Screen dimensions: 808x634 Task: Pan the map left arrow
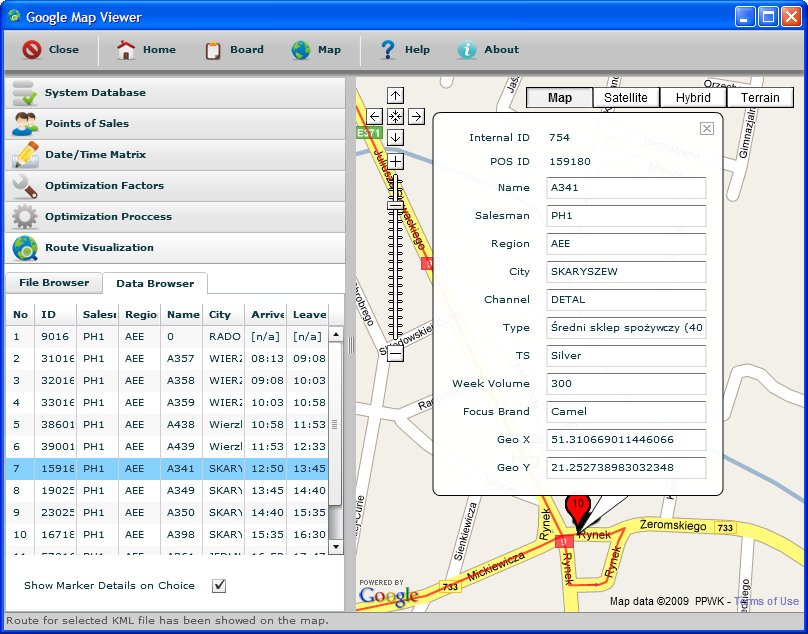pos(375,116)
